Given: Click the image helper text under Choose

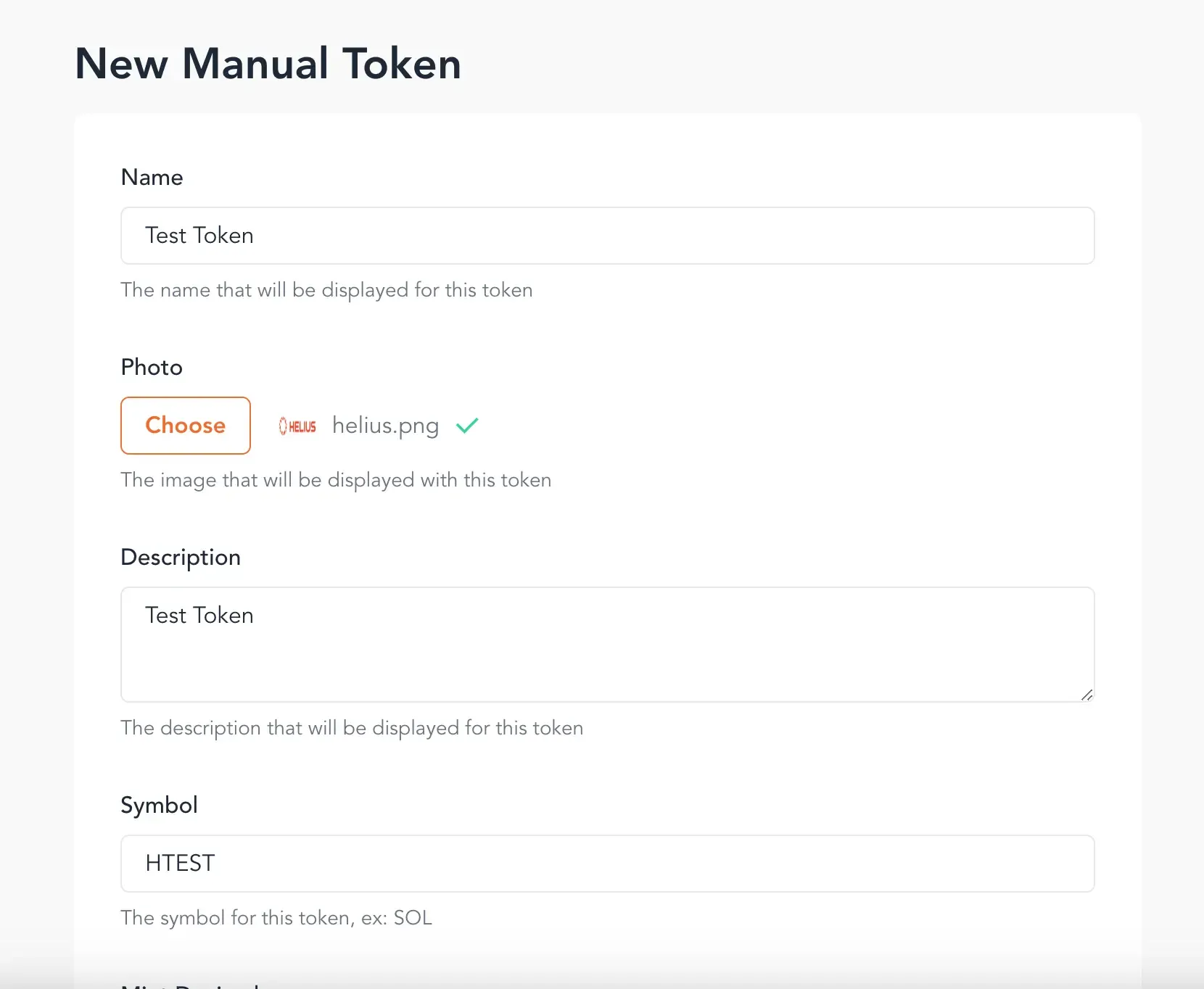Looking at the screenshot, I should pyautogui.click(x=336, y=480).
